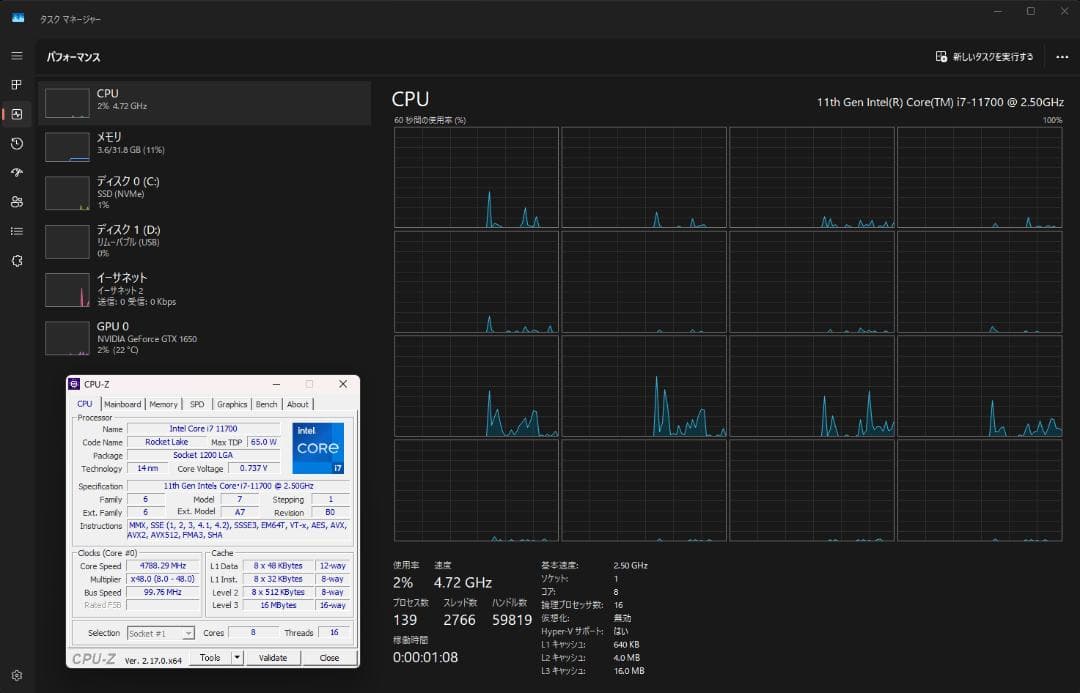Expand the Task Manager navigation hamburger menu
The image size is (1080, 693).
pos(16,55)
